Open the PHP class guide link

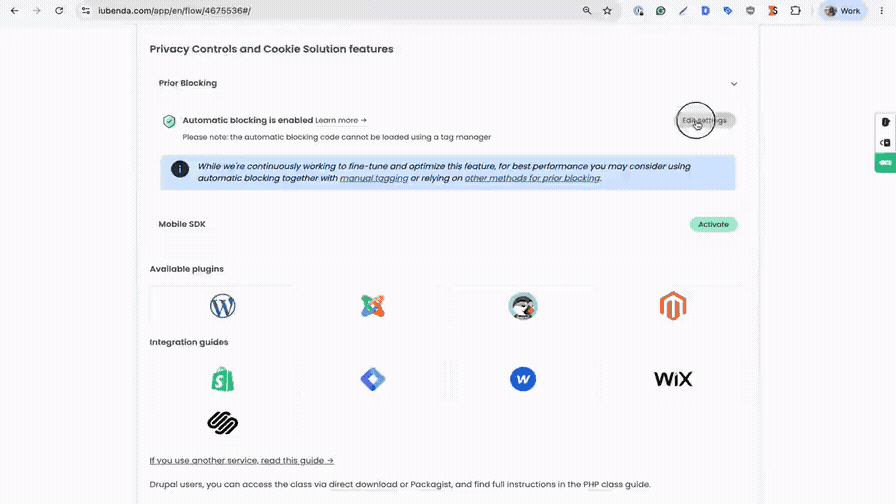tap(617, 485)
